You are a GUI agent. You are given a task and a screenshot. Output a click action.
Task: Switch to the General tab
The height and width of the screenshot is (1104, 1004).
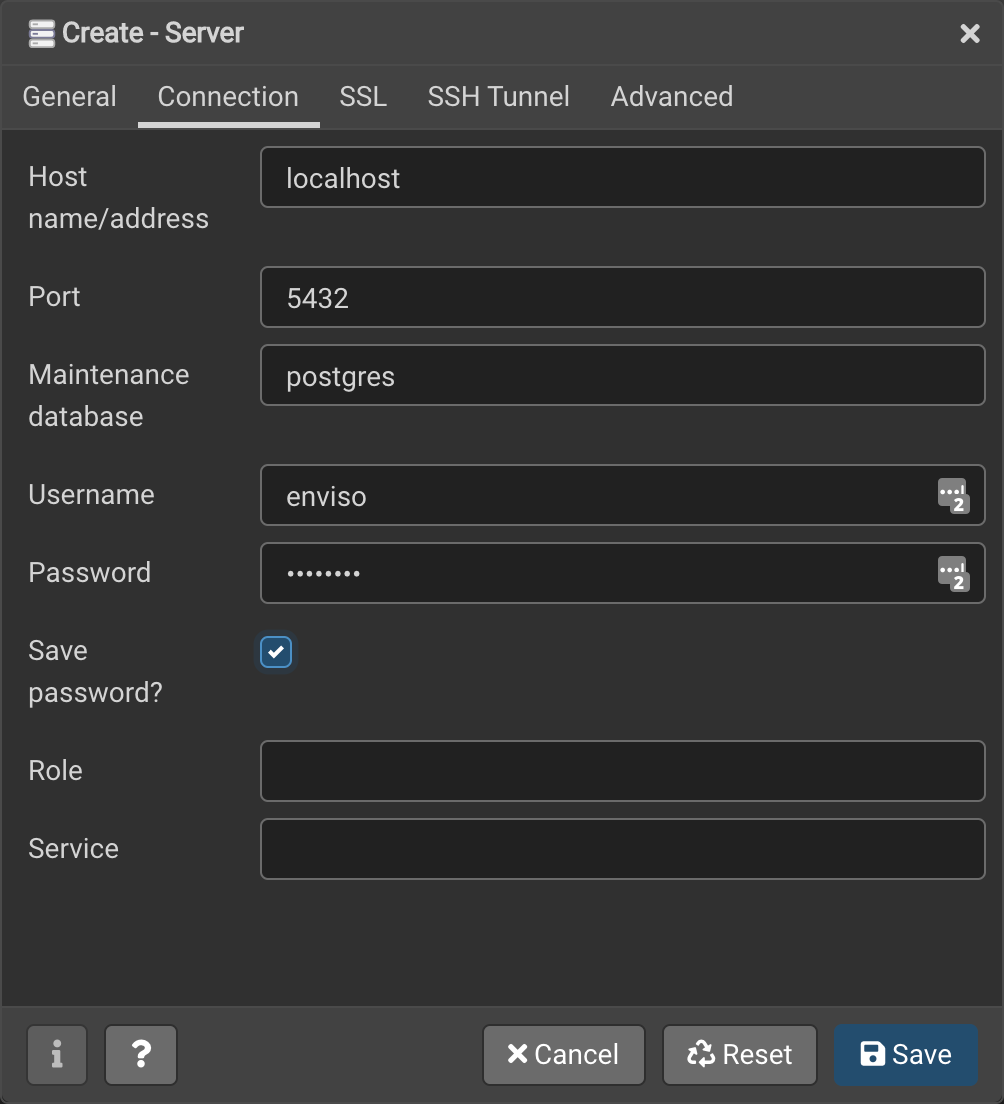pyautogui.click(x=69, y=96)
